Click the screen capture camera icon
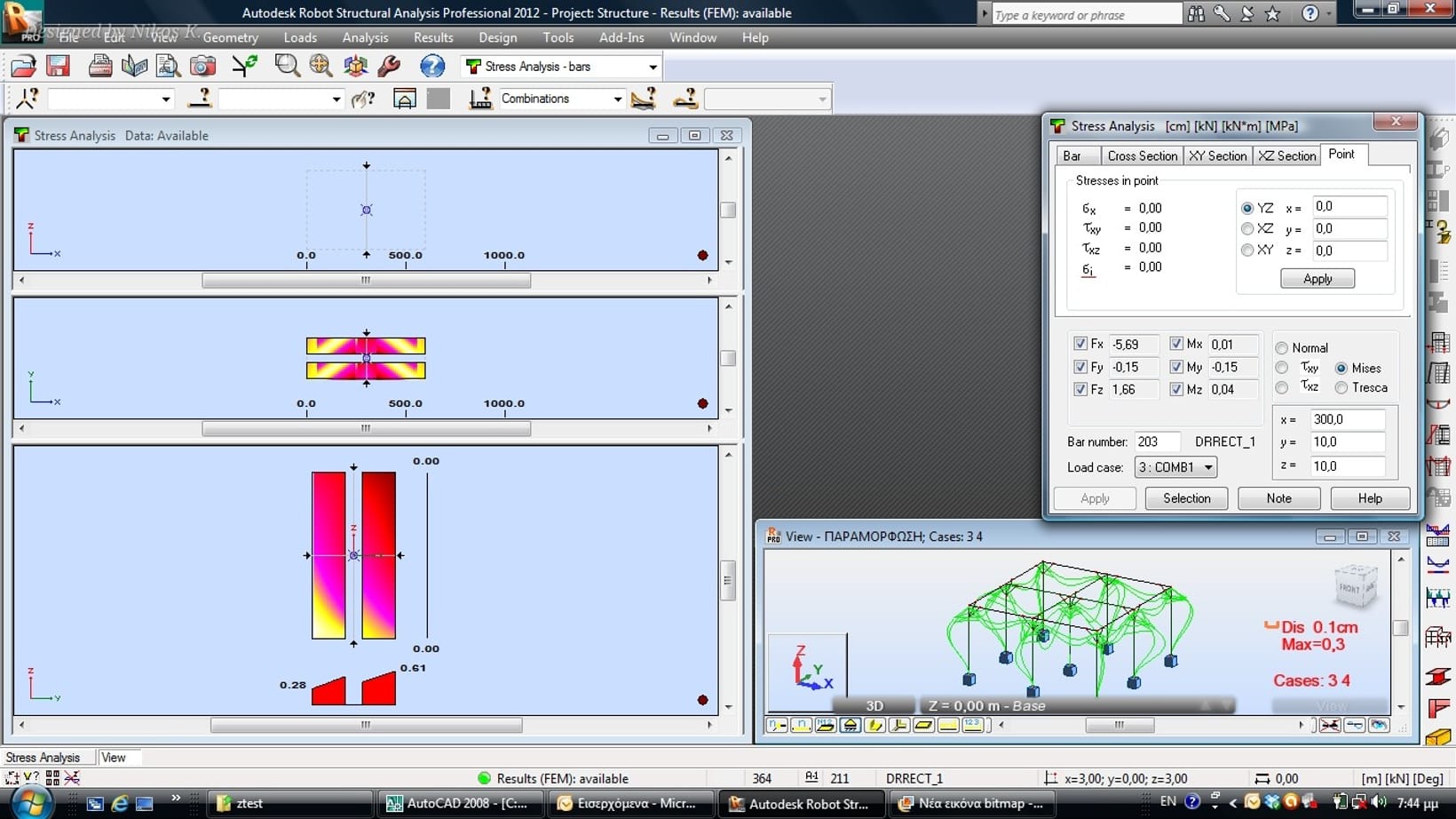1456x819 pixels. click(202, 66)
